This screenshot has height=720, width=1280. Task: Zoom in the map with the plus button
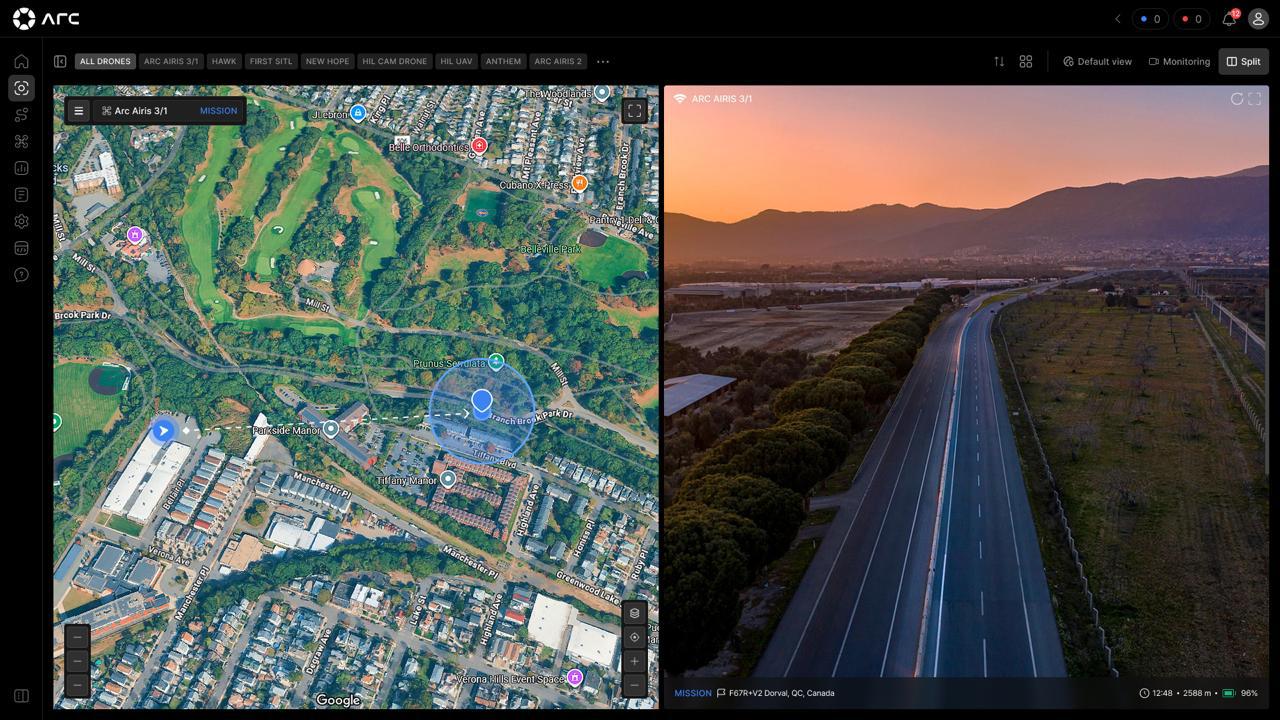tap(634, 661)
